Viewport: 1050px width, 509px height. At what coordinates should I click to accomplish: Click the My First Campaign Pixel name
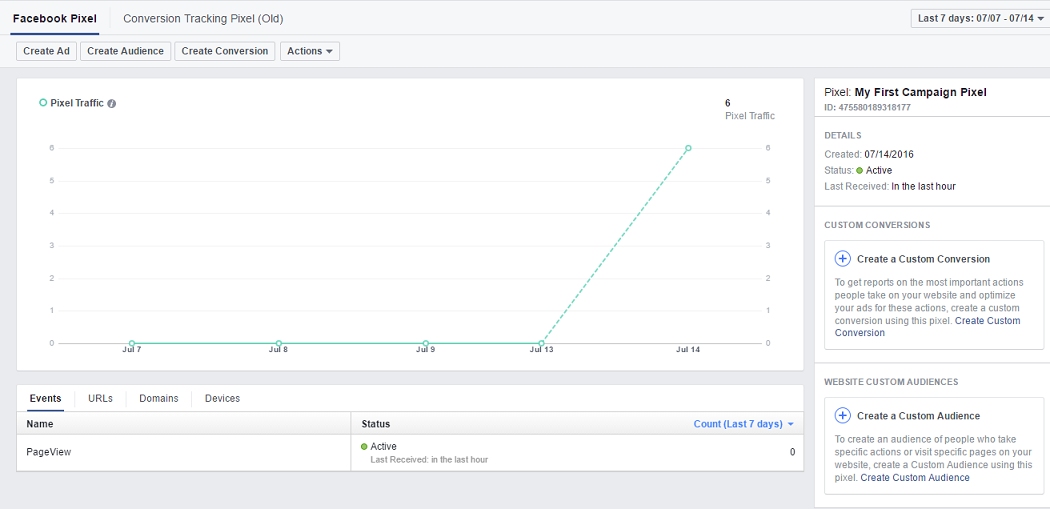click(x=920, y=92)
